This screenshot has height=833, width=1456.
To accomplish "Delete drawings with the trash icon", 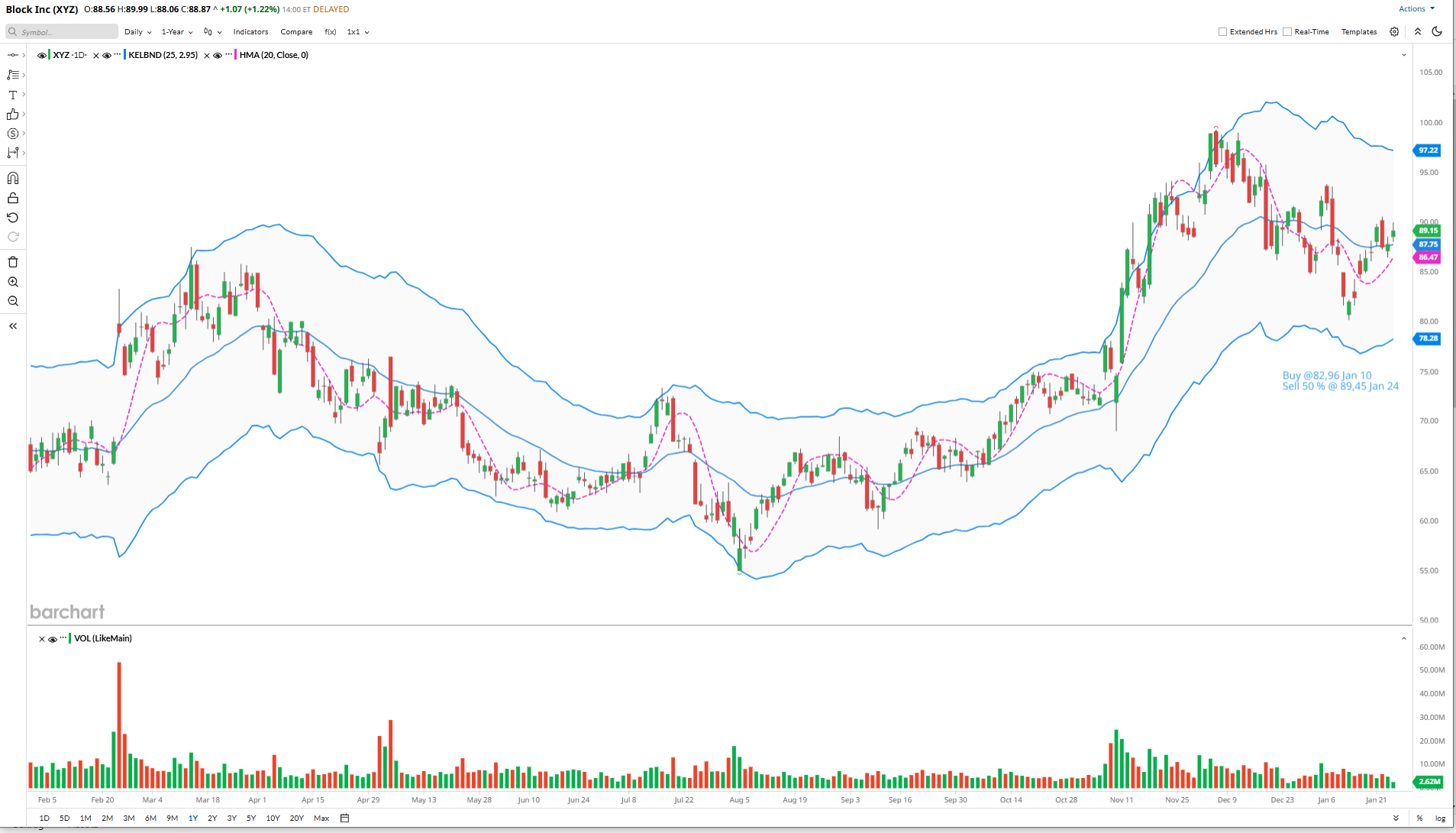I will (x=13, y=262).
